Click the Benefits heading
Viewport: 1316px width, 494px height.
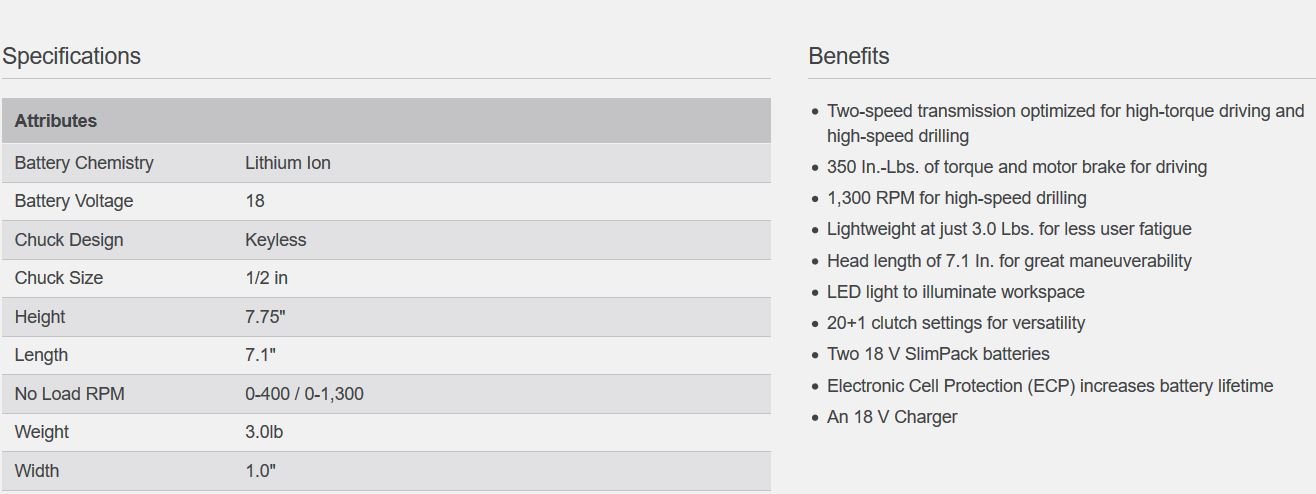pyautogui.click(x=849, y=56)
